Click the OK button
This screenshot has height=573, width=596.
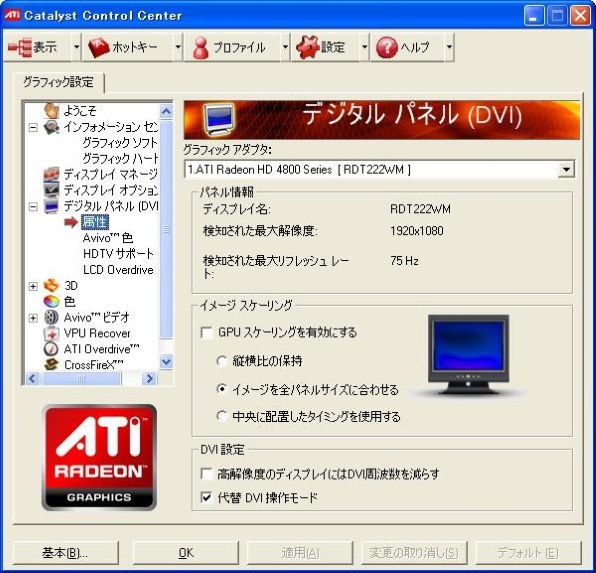(185, 552)
